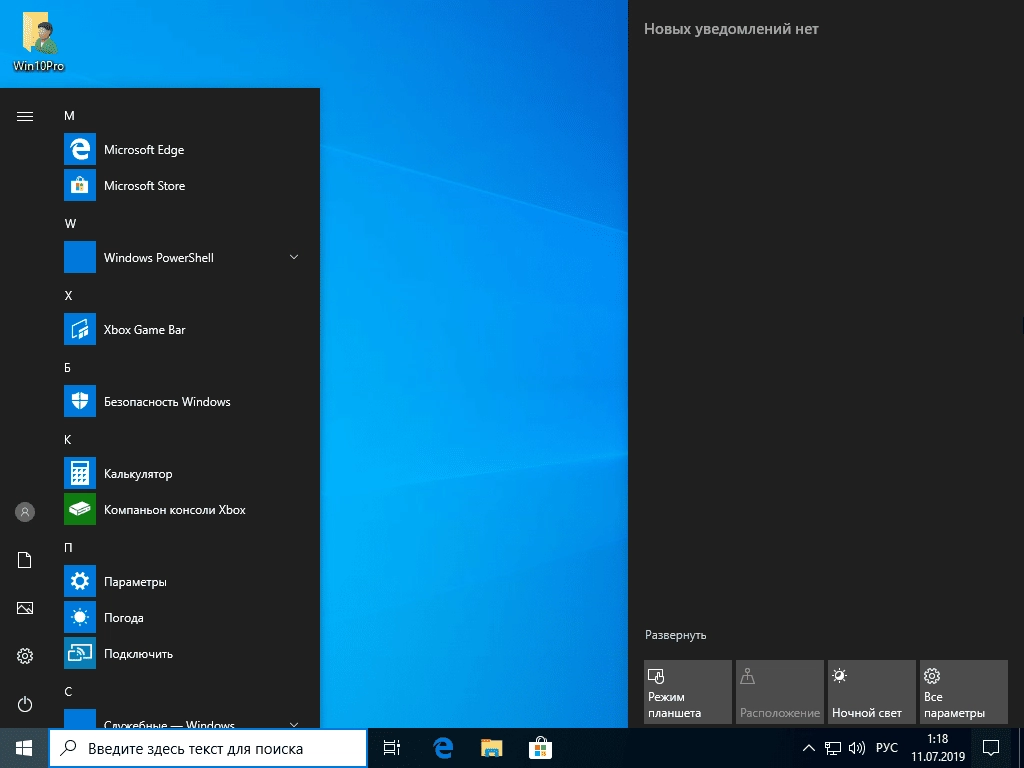
Task: Click the taskbar search text field
Action: click(x=208, y=748)
